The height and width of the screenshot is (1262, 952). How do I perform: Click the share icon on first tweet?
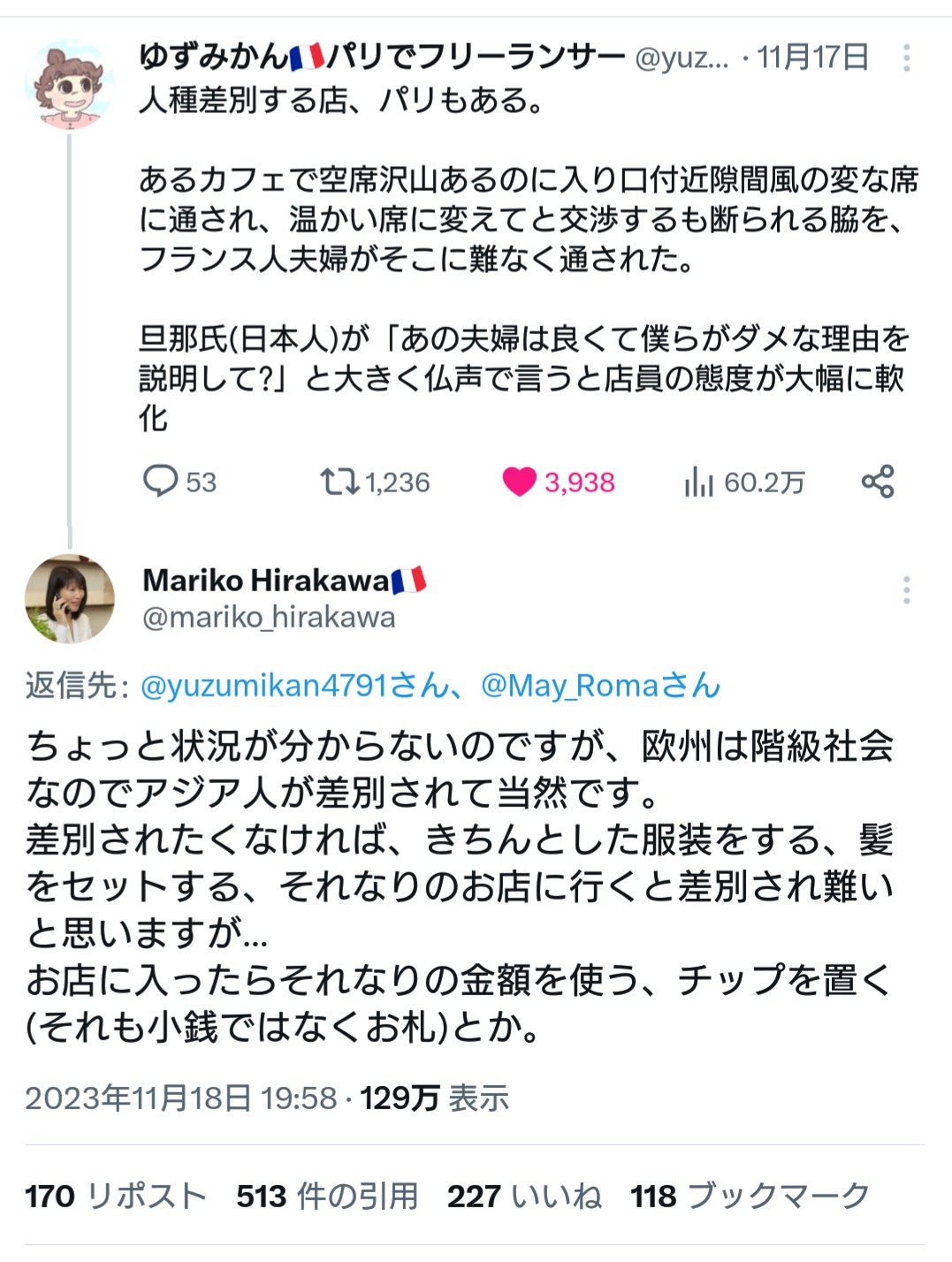coord(878,482)
